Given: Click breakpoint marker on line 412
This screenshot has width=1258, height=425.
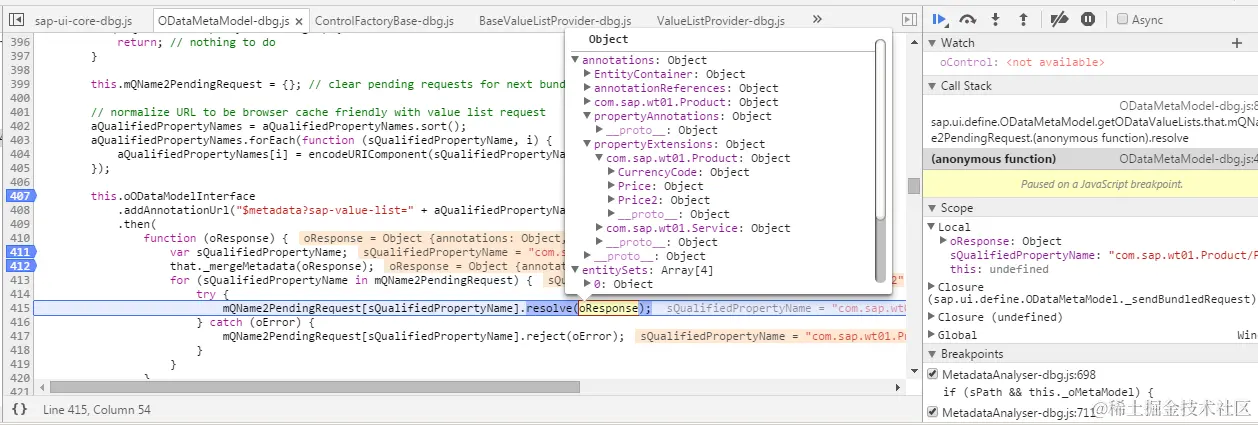Looking at the screenshot, I should click(19, 267).
